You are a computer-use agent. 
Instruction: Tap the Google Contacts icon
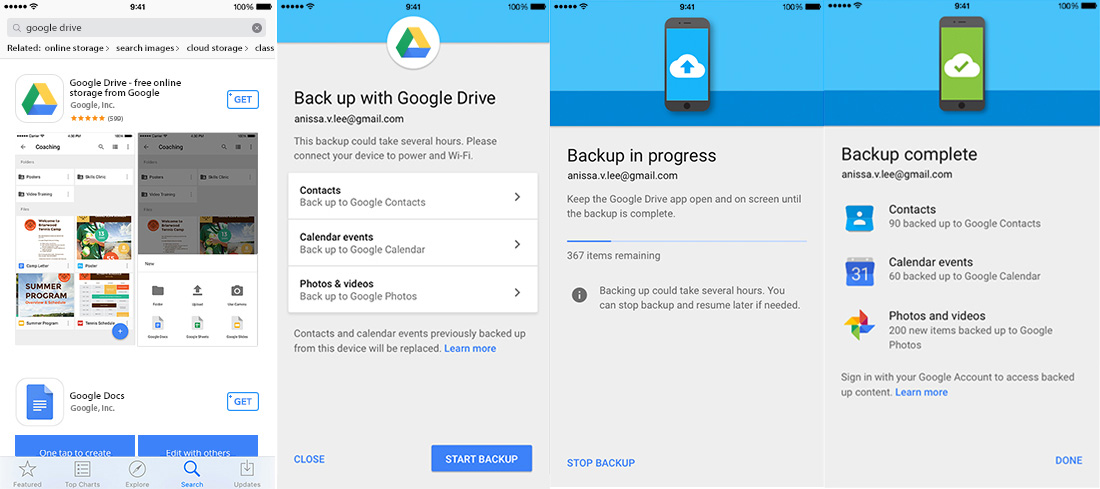click(859, 217)
